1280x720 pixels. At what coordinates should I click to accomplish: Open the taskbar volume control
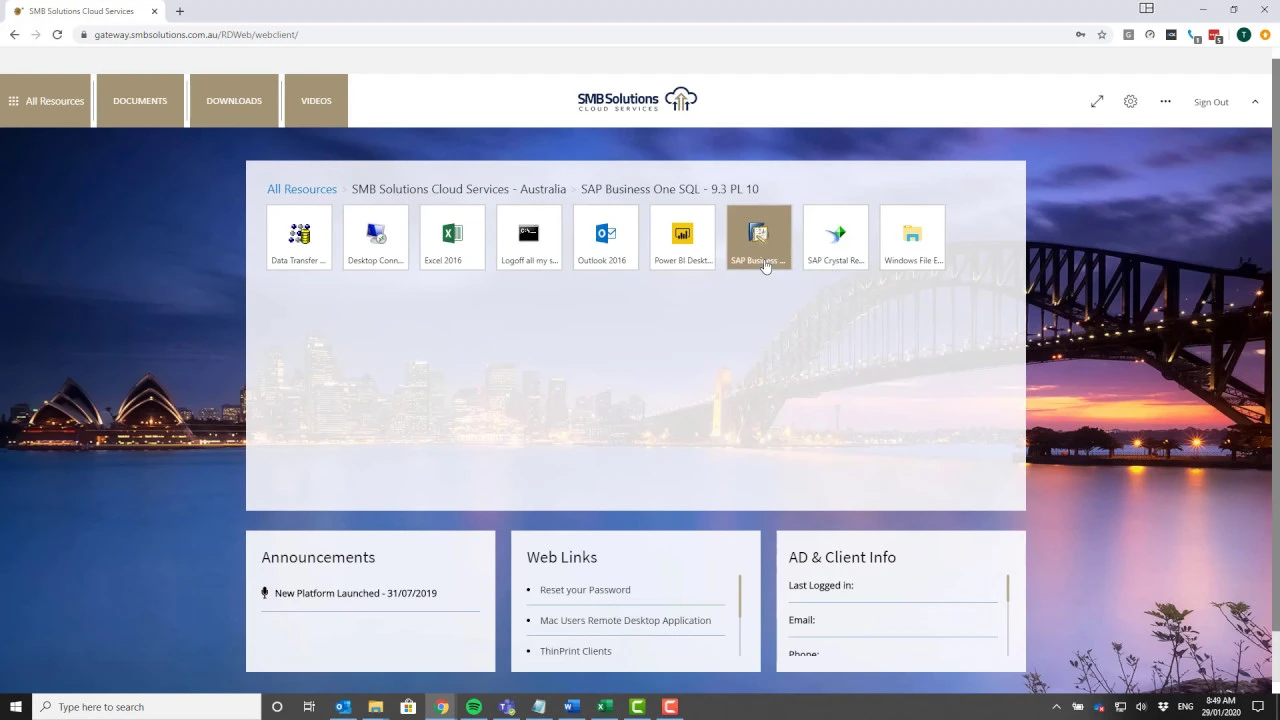(x=1141, y=707)
